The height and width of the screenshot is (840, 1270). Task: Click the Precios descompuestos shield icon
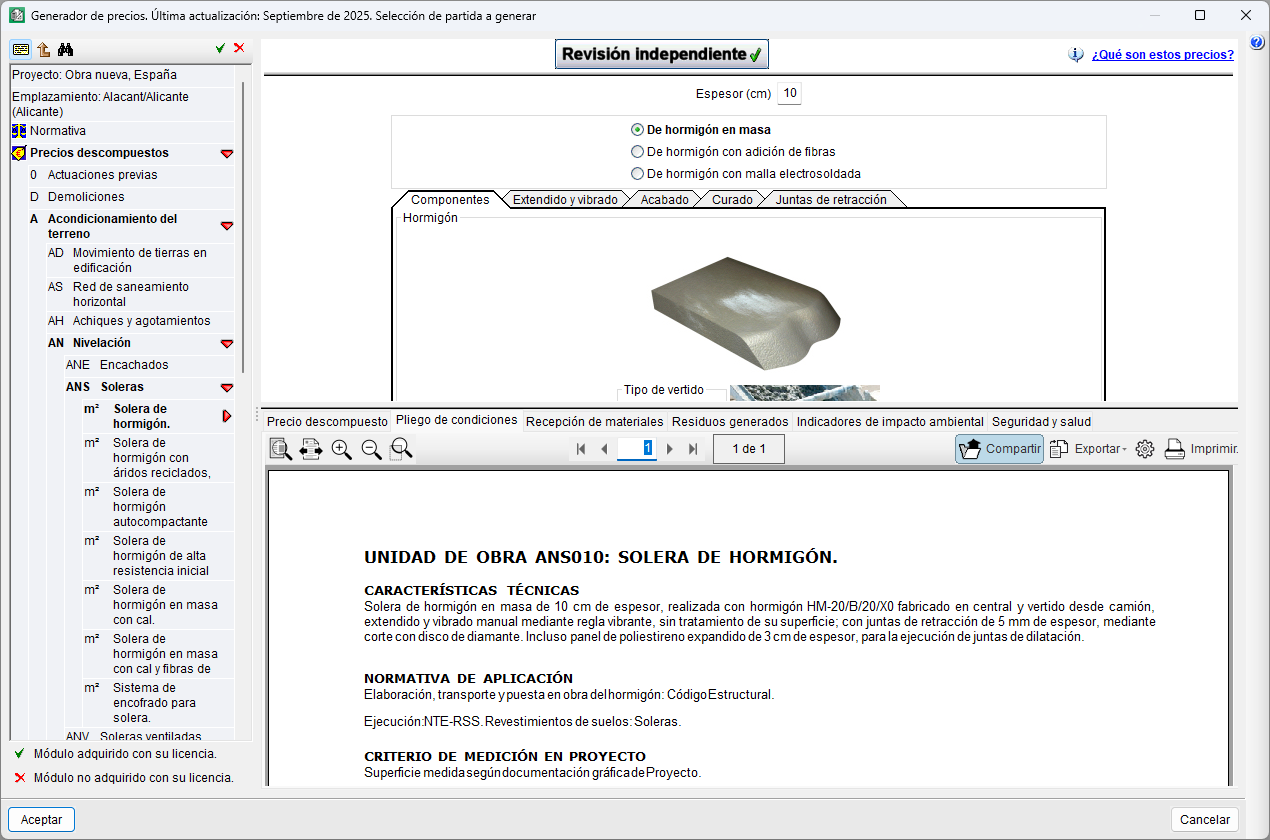(x=19, y=153)
